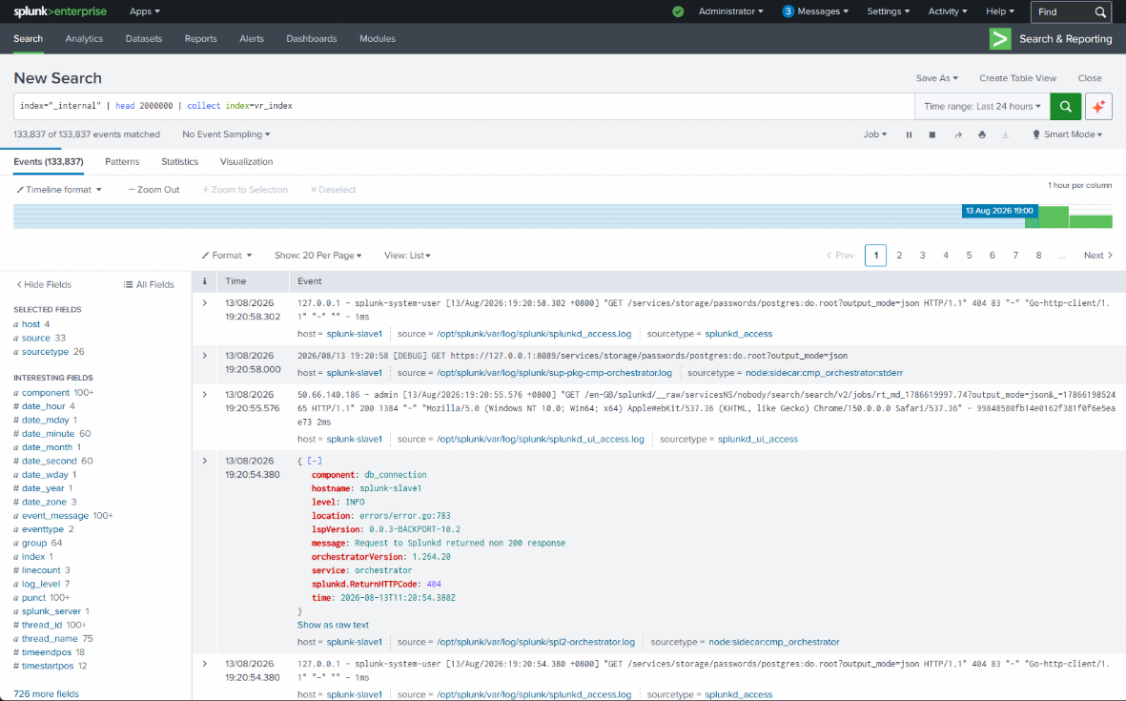Click the green health status check icon
This screenshot has width=1126, height=701.
click(x=678, y=11)
